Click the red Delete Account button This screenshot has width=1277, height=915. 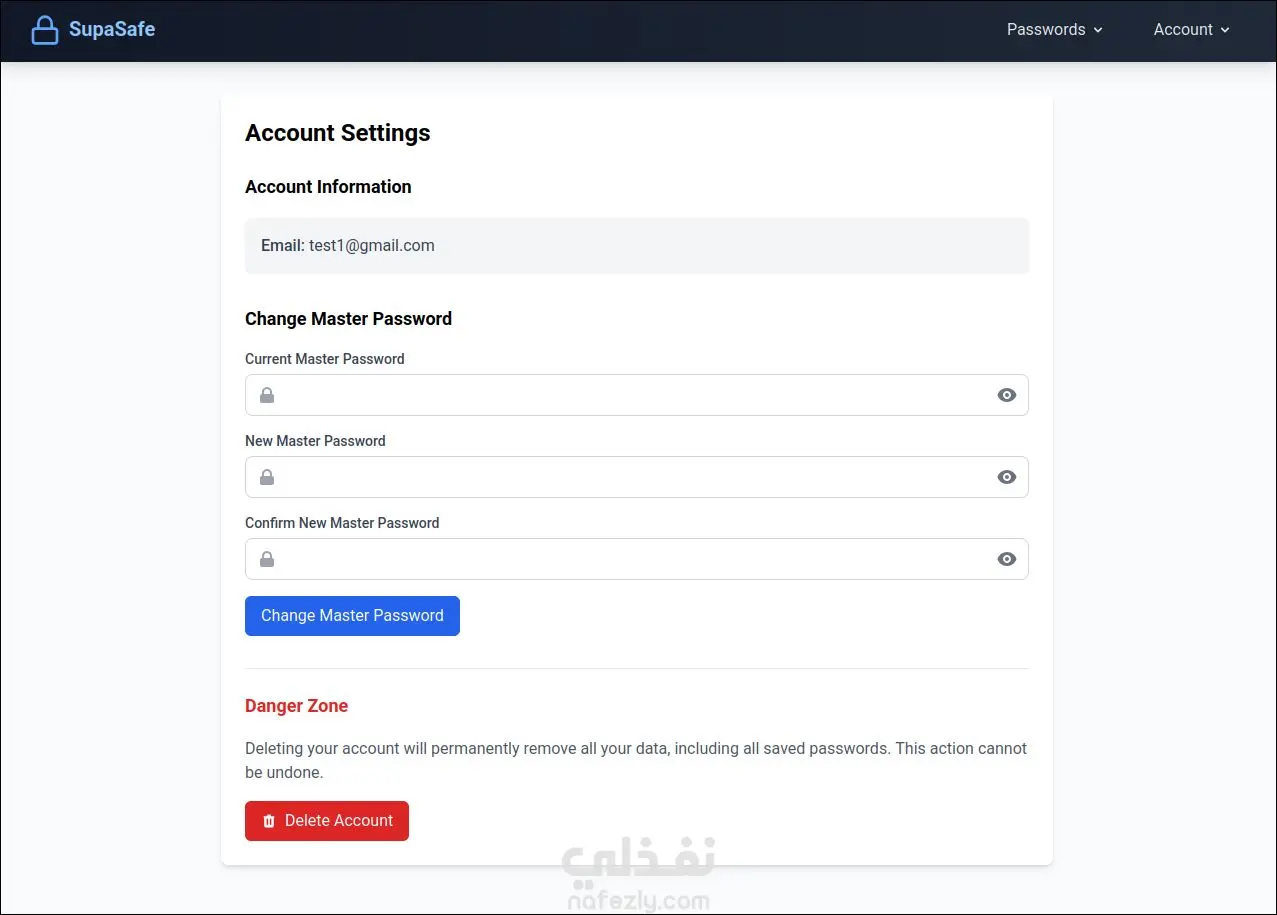pyautogui.click(x=327, y=821)
